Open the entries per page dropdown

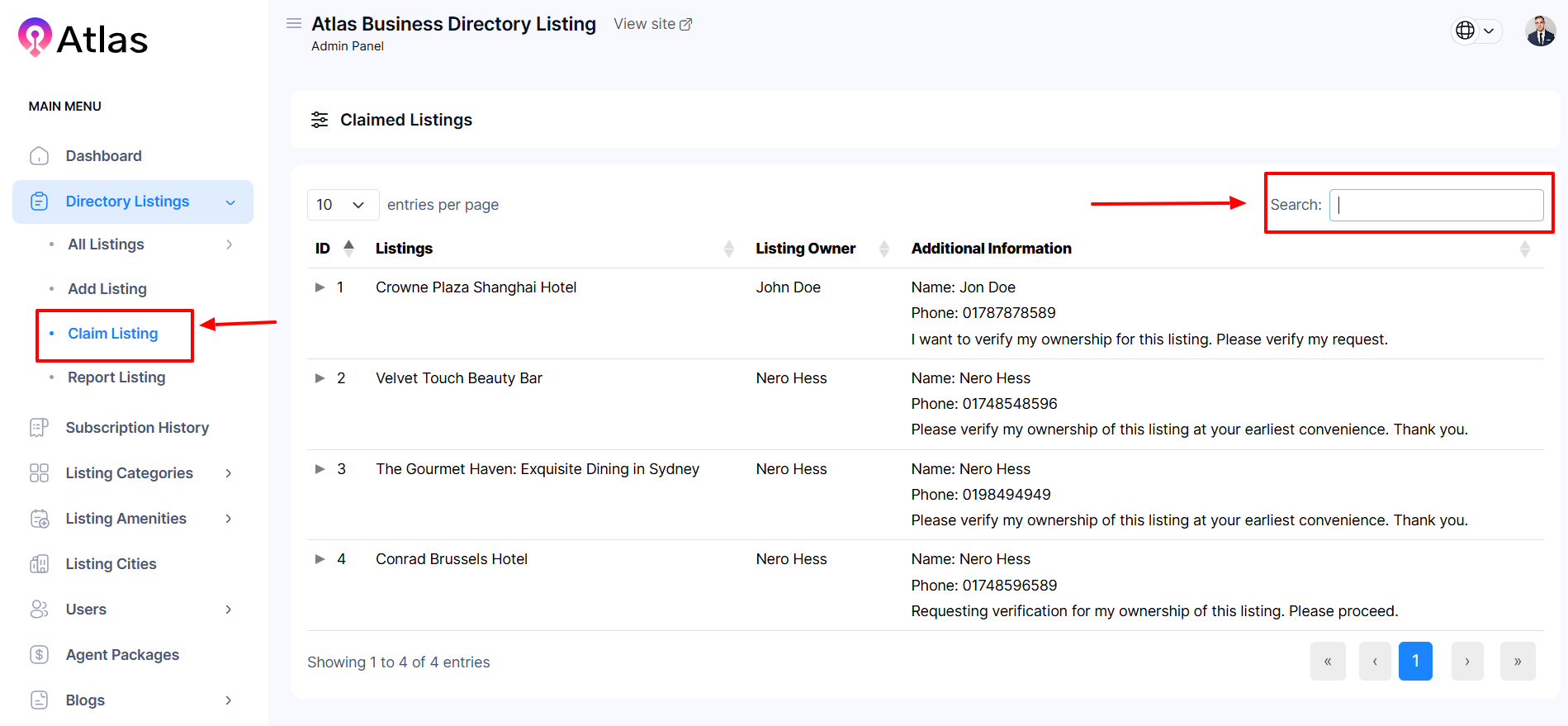point(342,205)
